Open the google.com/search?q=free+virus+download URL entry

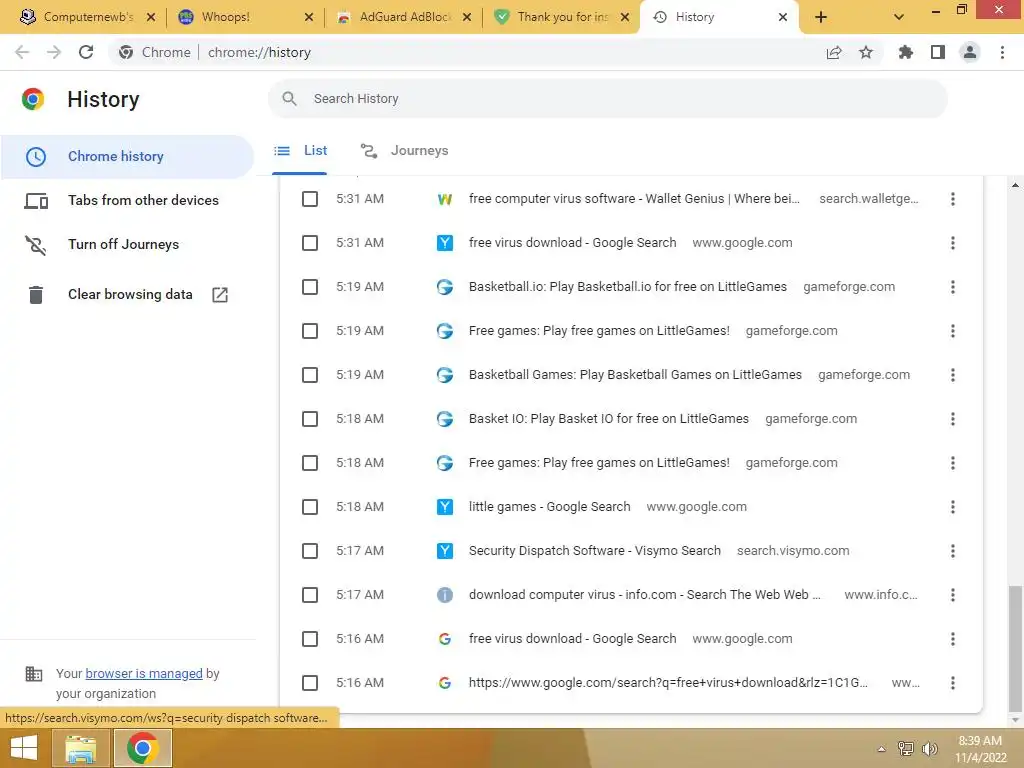(668, 683)
